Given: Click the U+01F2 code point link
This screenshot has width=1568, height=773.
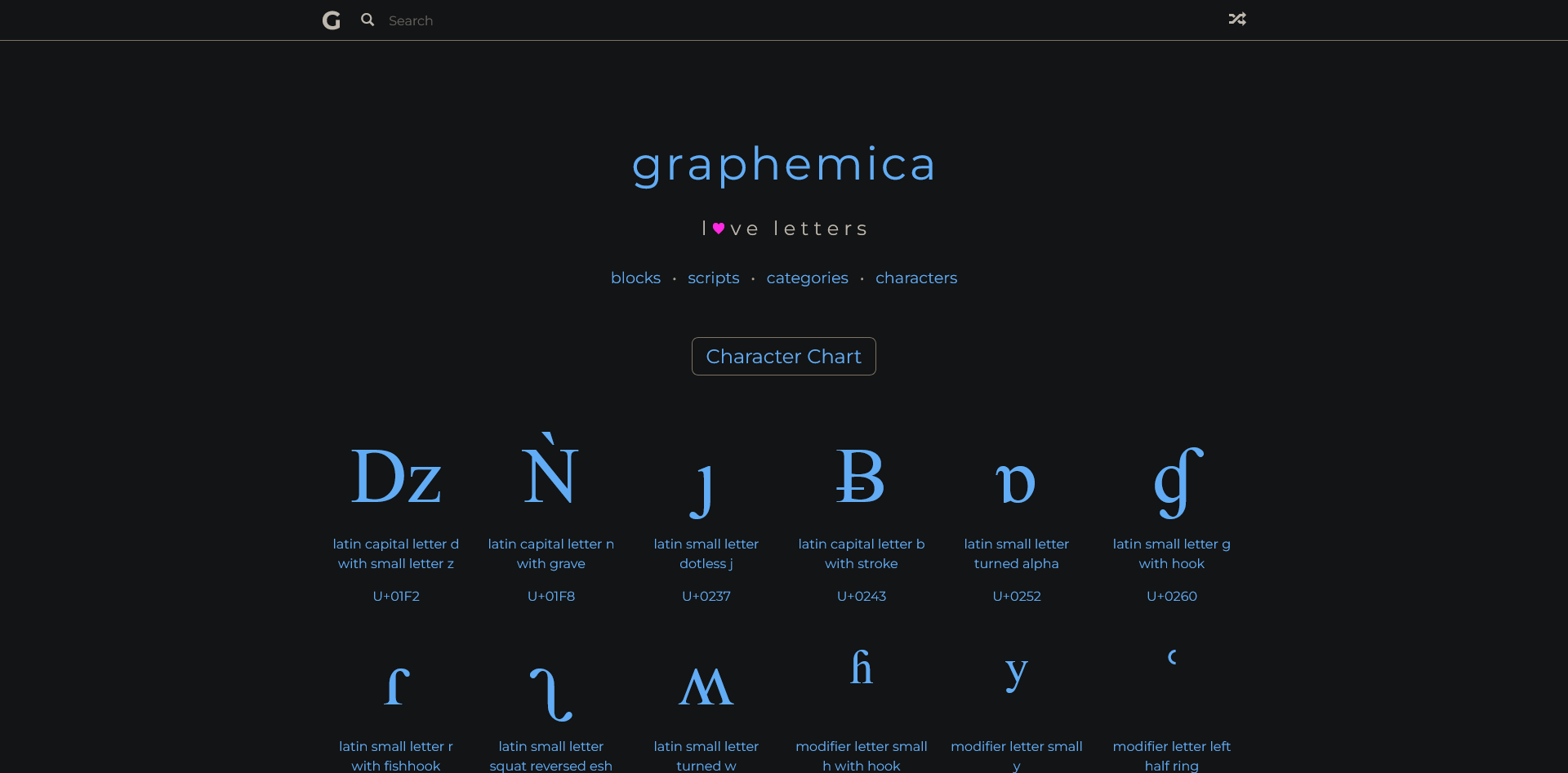Looking at the screenshot, I should point(396,597).
